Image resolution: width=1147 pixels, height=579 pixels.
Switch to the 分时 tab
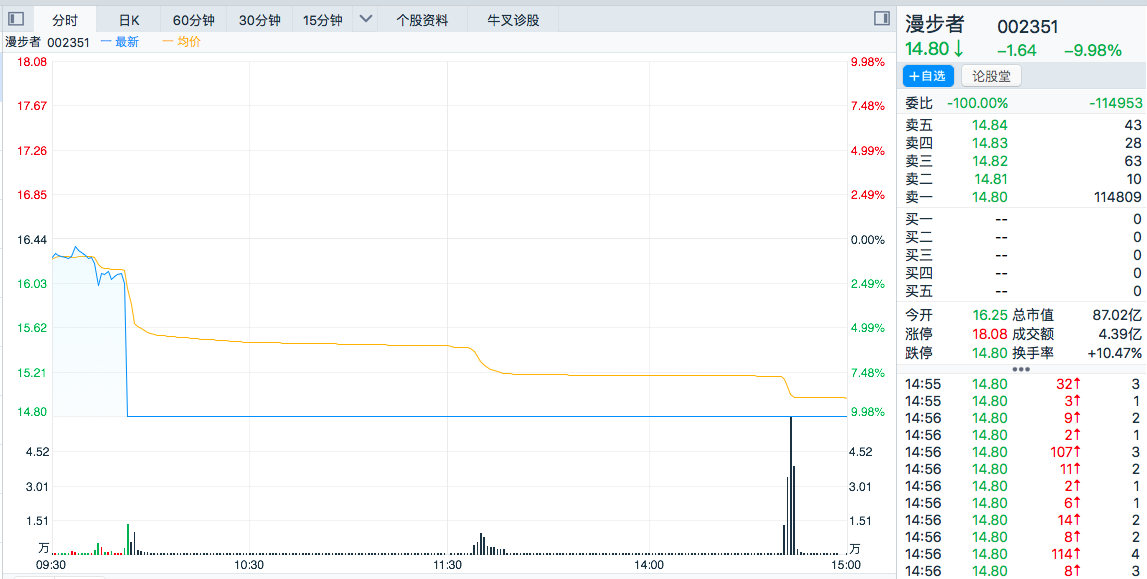(x=65, y=20)
